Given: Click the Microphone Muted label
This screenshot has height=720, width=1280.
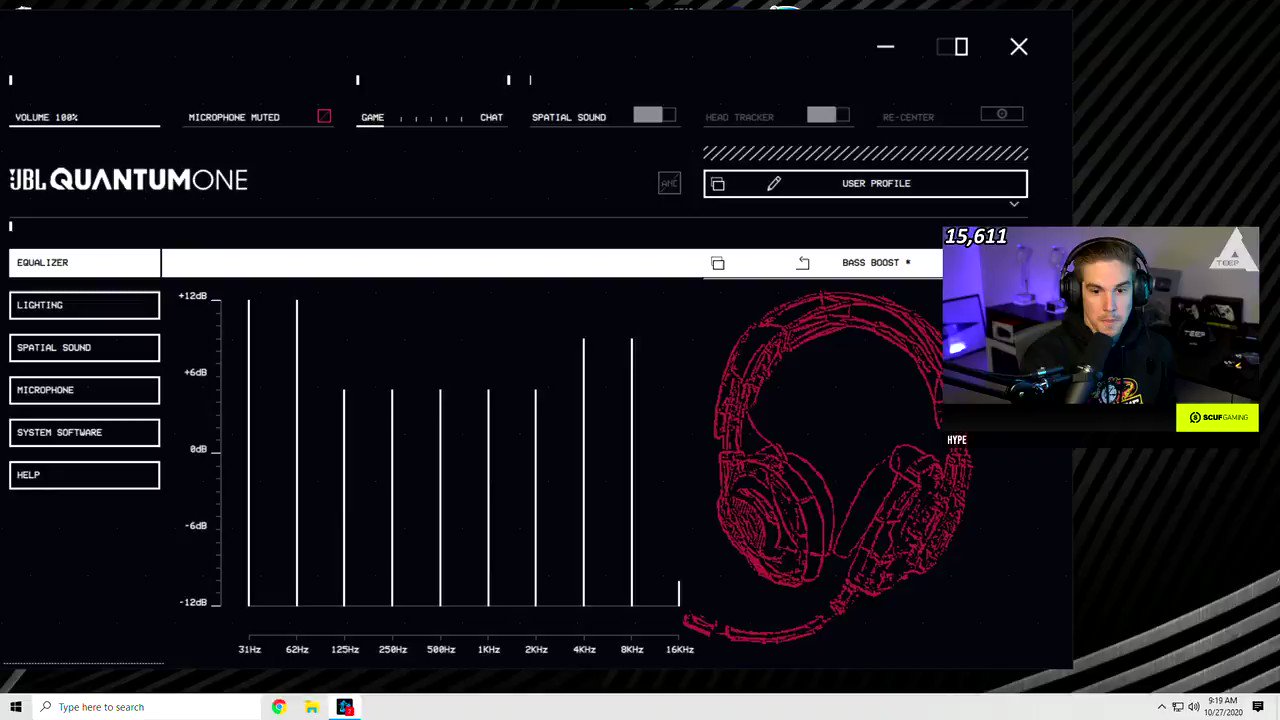Looking at the screenshot, I should 234,117.
